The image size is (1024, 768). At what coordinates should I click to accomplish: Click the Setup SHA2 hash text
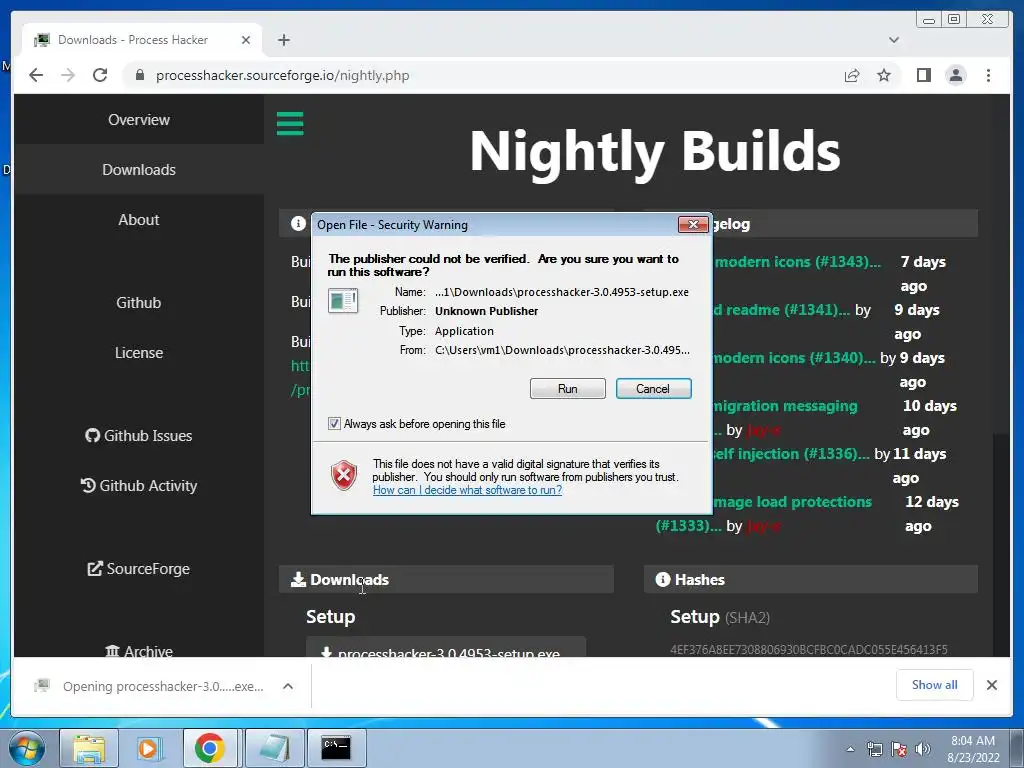pyautogui.click(x=808, y=649)
